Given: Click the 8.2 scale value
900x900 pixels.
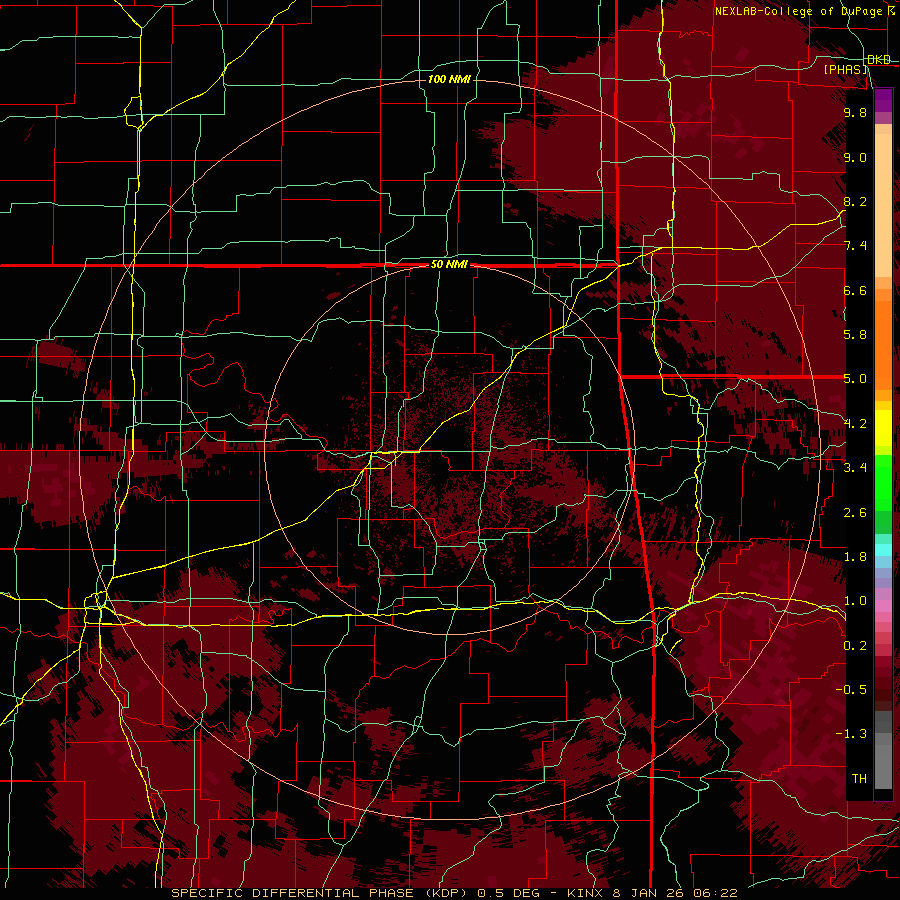Looking at the screenshot, I should click(855, 201).
